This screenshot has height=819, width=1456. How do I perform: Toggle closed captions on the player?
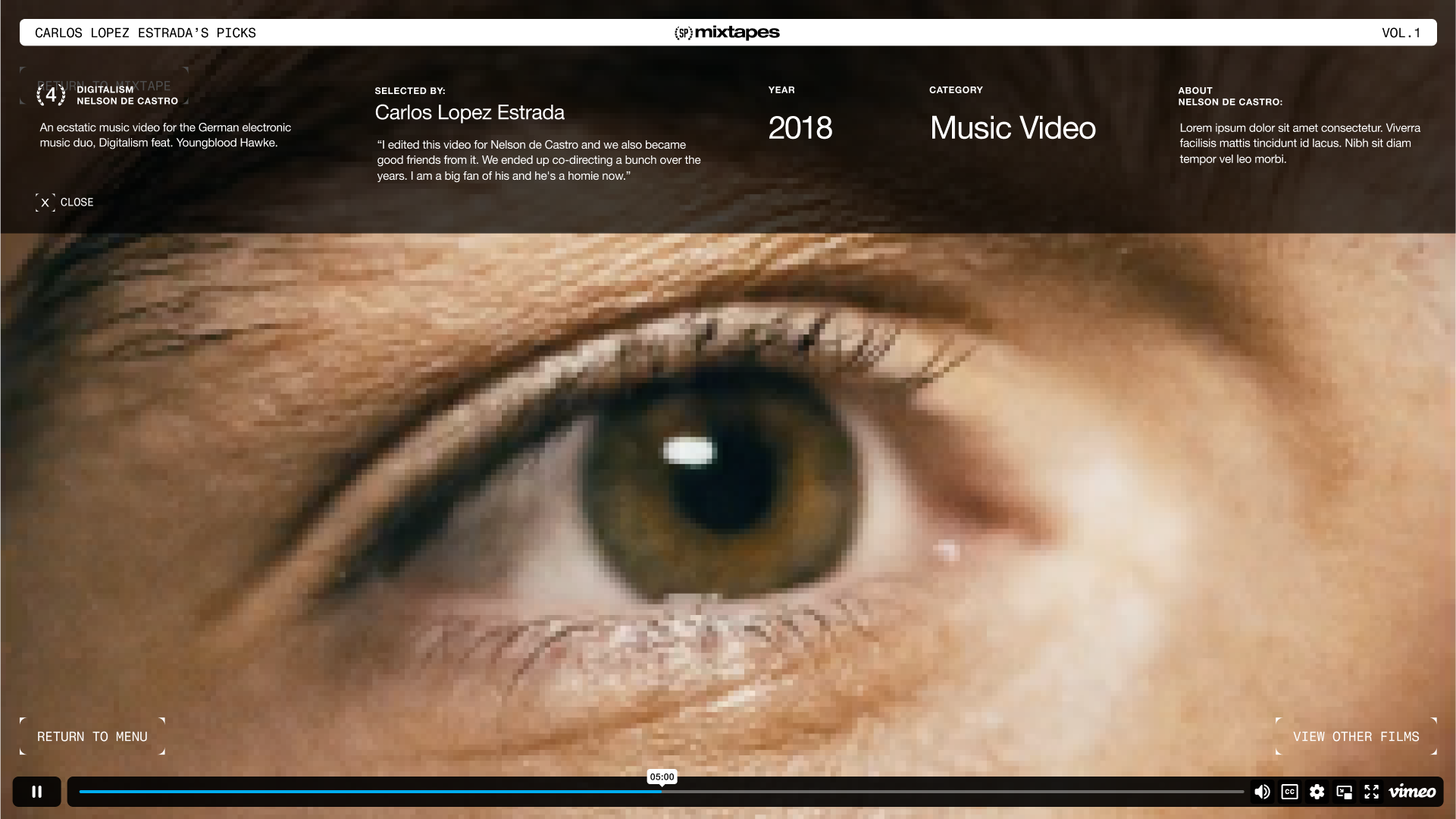click(x=1289, y=792)
